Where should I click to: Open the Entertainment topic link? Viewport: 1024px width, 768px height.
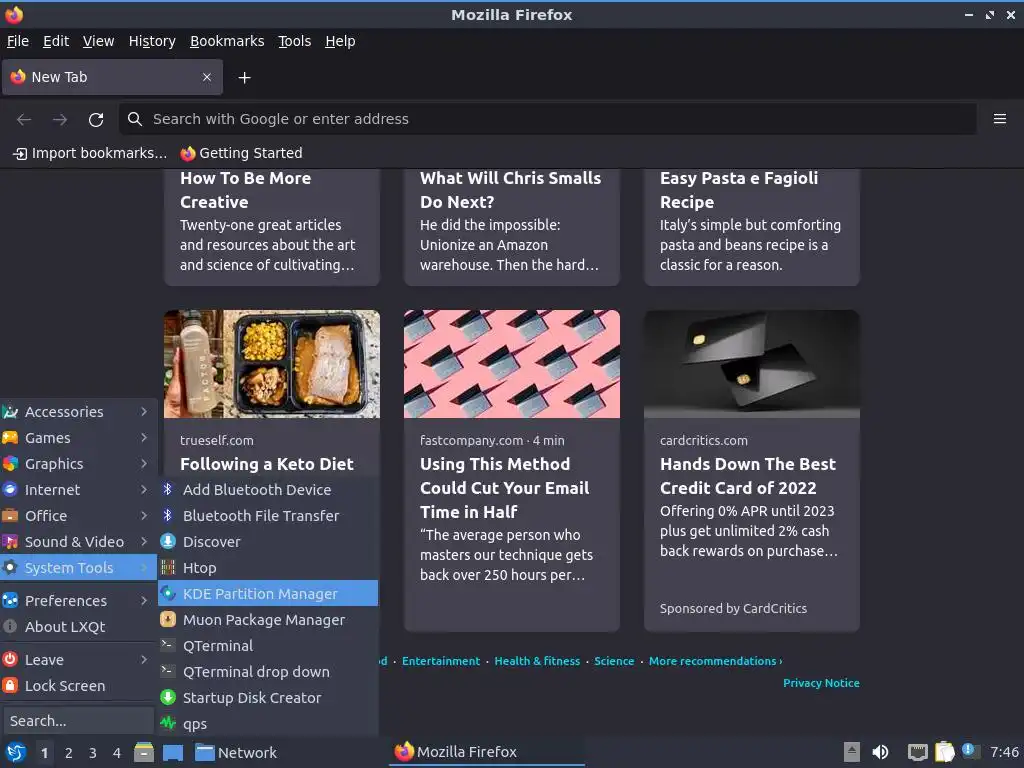tap(441, 661)
